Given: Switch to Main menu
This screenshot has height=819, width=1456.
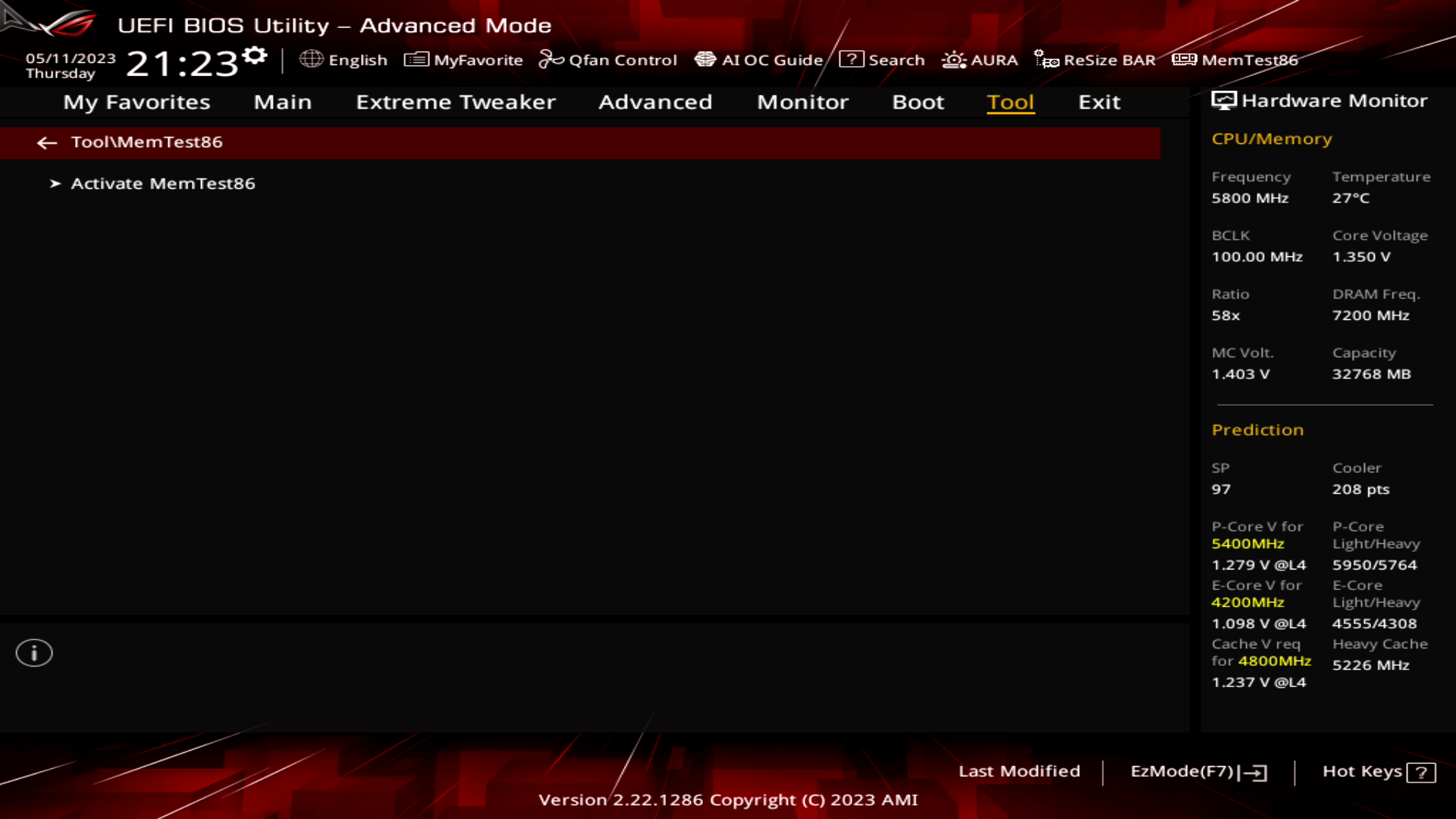Looking at the screenshot, I should pyautogui.click(x=282, y=101).
